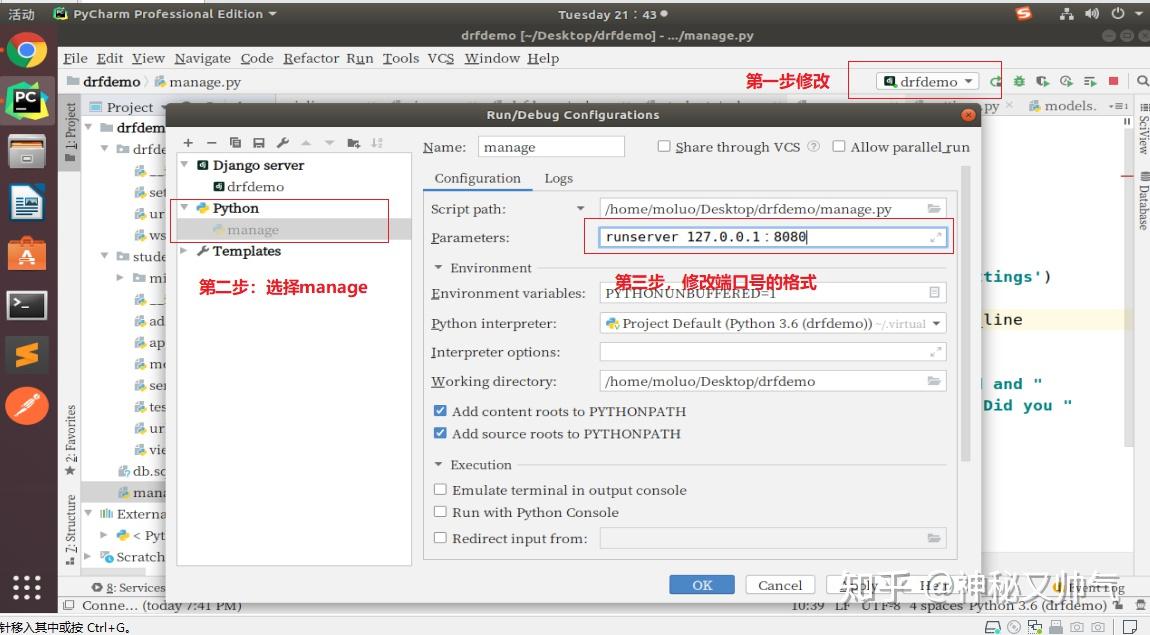Run drfdemo with coverage icon

pyautogui.click(x=1043, y=81)
